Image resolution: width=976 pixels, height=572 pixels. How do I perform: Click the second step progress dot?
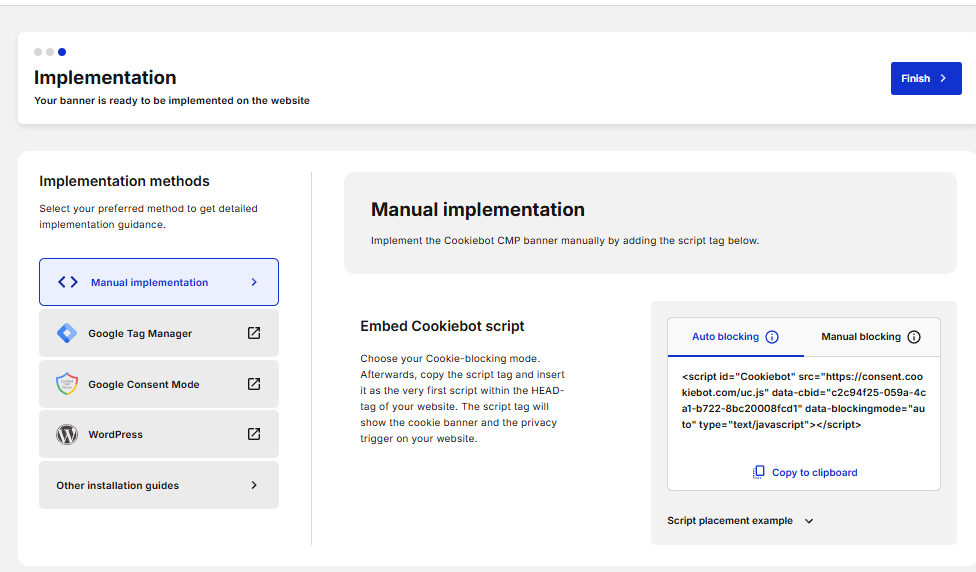tap(50, 52)
